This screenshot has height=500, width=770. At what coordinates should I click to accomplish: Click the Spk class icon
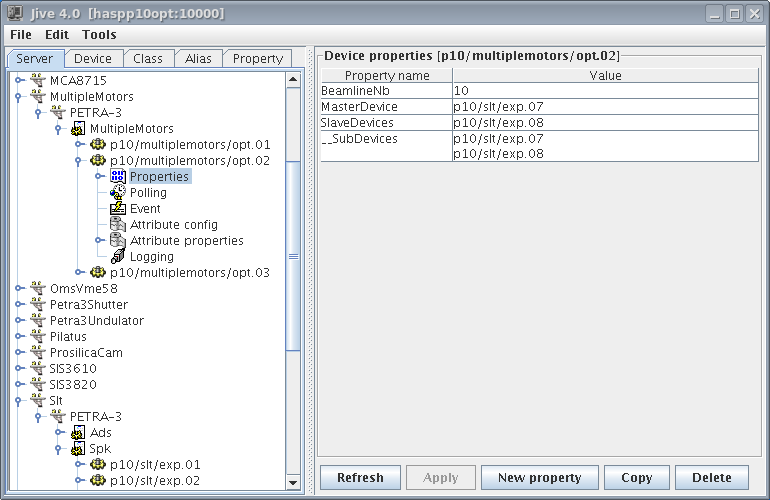pos(78,448)
